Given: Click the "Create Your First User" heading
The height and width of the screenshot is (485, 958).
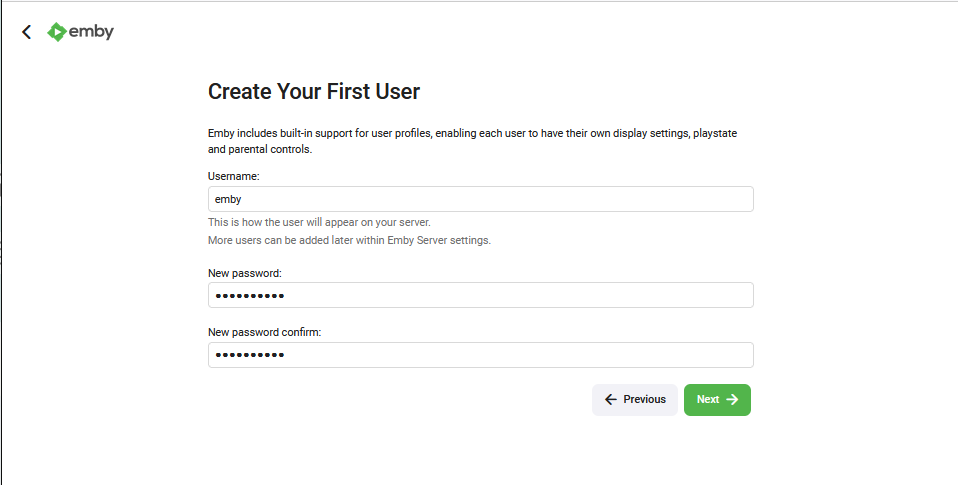Looking at the screenshot, I should click(314, 91).
